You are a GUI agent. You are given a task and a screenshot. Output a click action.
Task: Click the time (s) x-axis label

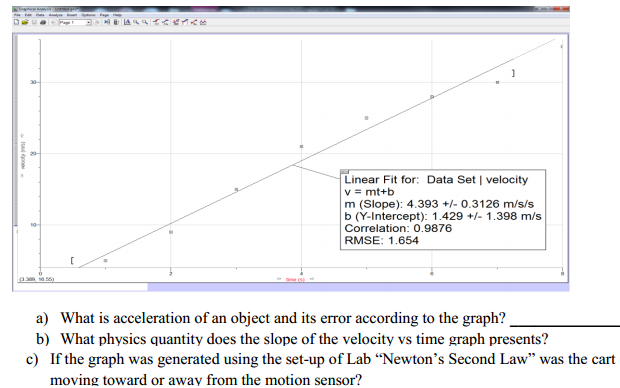296,279
